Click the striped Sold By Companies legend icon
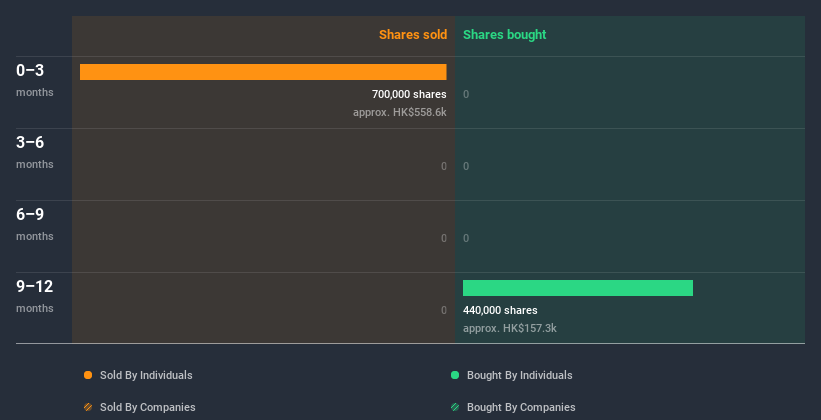Image resolution: width=821 pixels, height=420 pixels. click(x=88, y=407)
